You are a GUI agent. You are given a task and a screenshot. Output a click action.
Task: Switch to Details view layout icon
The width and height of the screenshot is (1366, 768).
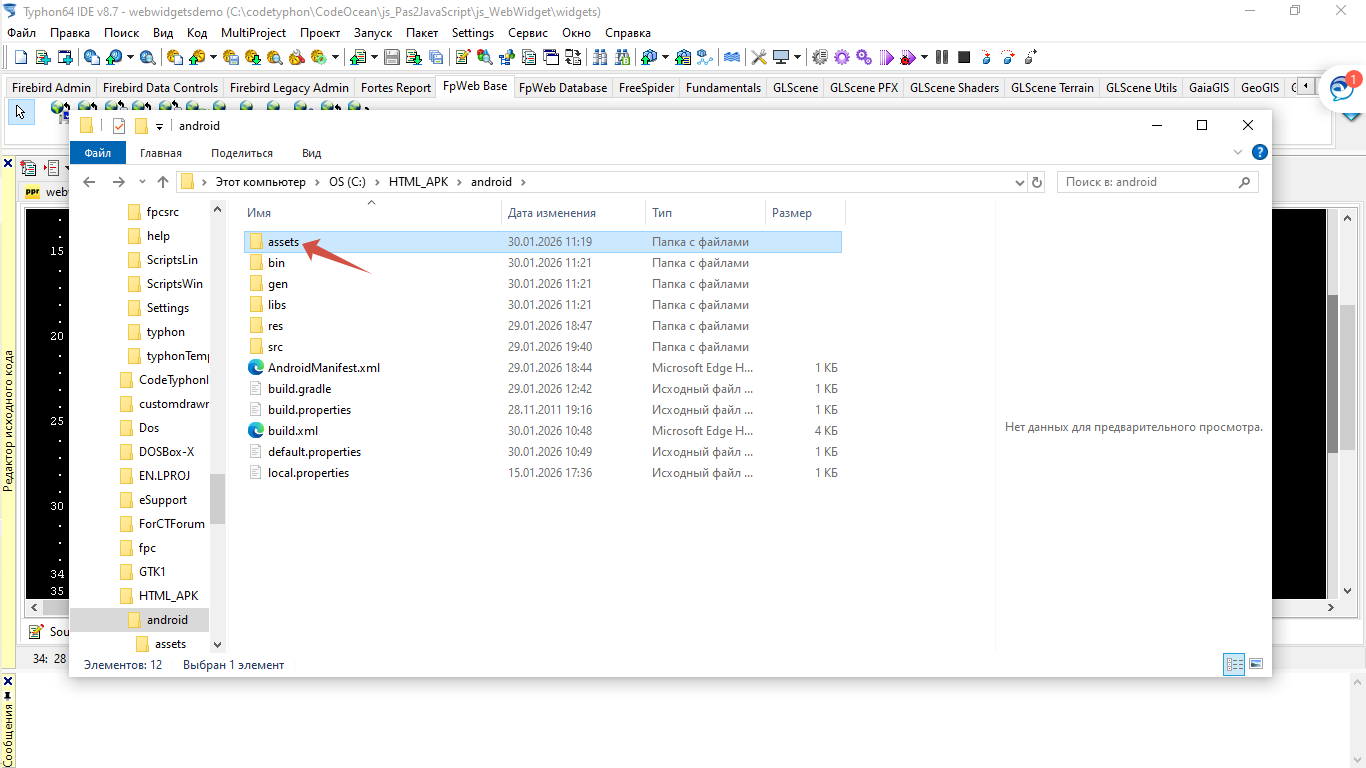tap(1234, 664)
